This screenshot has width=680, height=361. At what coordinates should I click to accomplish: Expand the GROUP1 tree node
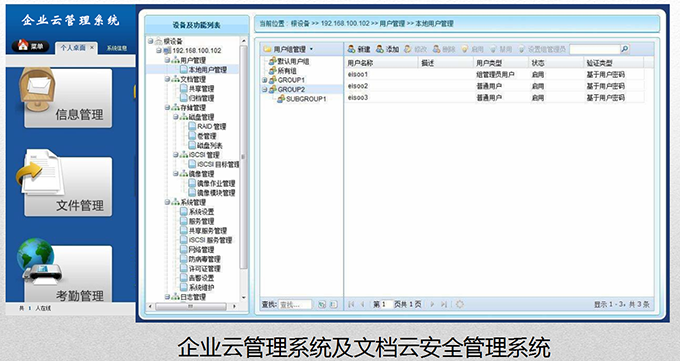[x=264, y=80]
